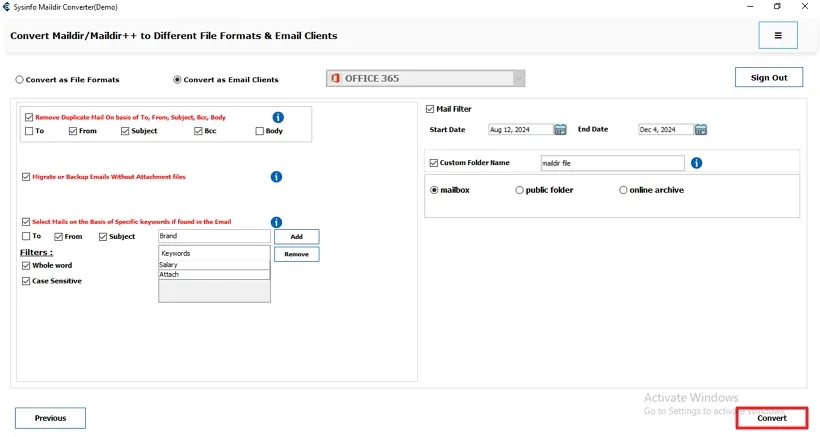Click the Start Date field Aug 12, 2024
This screenshot has width=820, height=437.
(520, 129)
